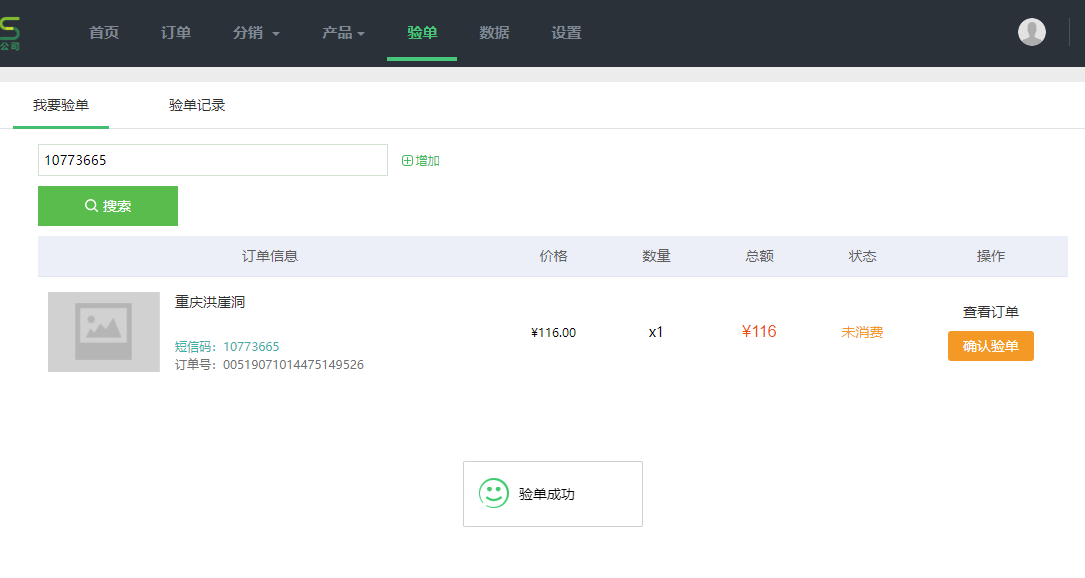Open the 查看订单 link
Image resolution: width=1085 pixels, height=578 pixels.
(x=990, y=311)
